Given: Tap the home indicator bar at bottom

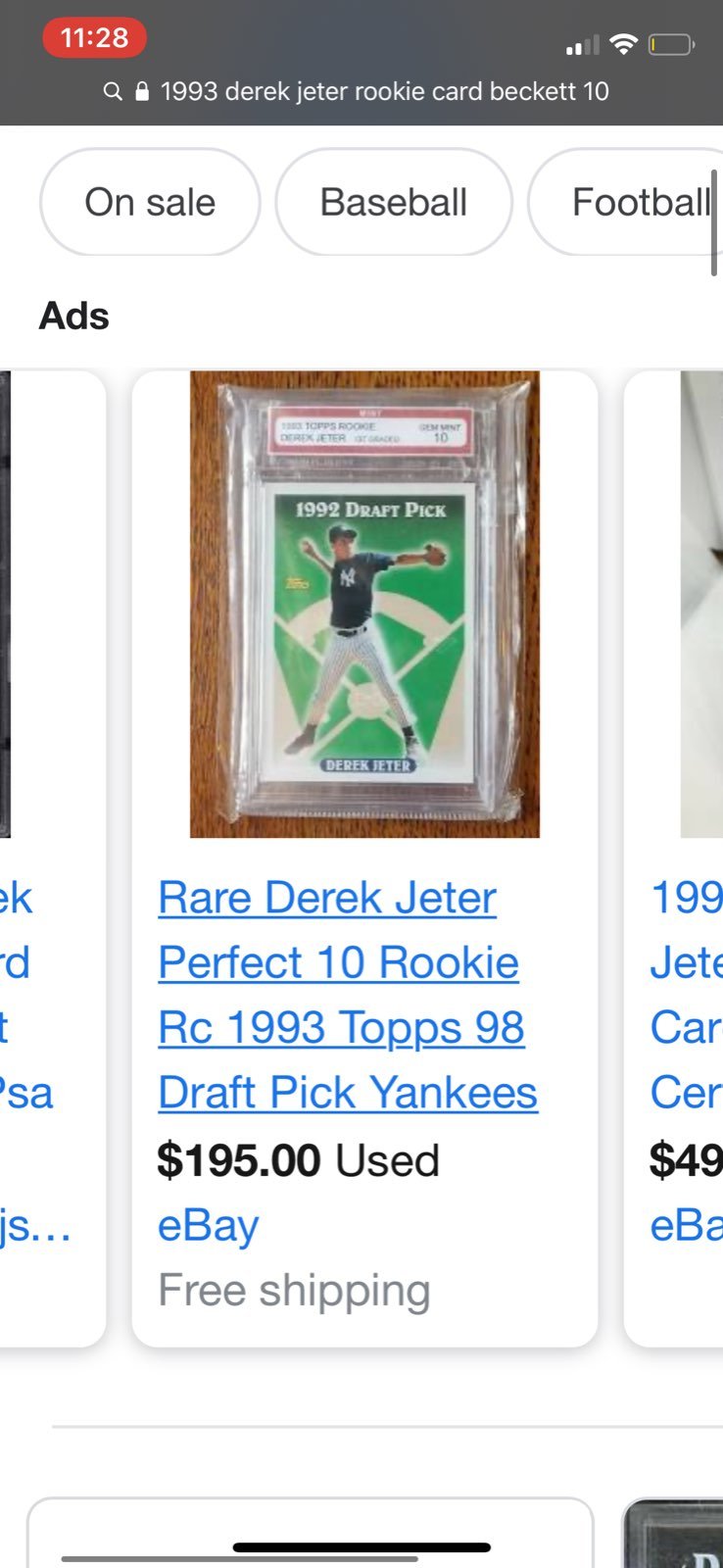Looking at the screenshot, I should coord(361,1547).
